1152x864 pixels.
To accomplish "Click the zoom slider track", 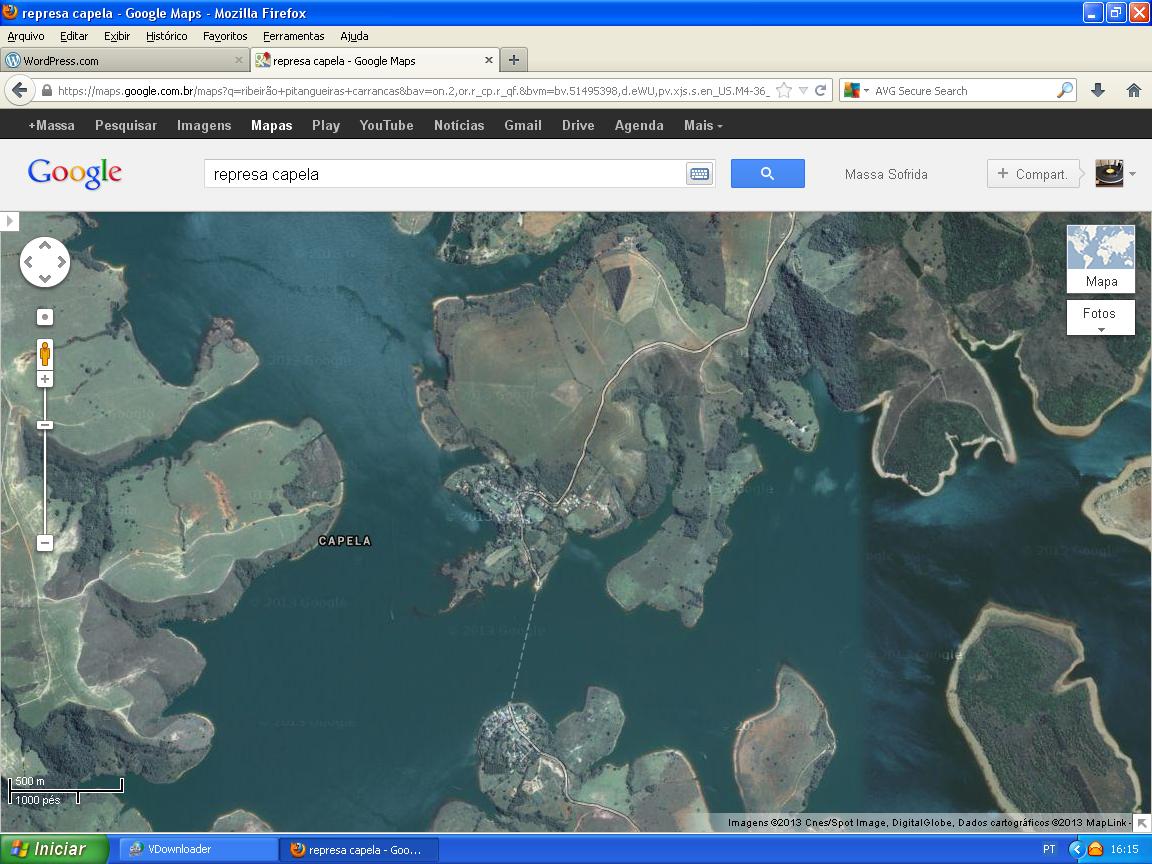I will click(x=45, y=480).
